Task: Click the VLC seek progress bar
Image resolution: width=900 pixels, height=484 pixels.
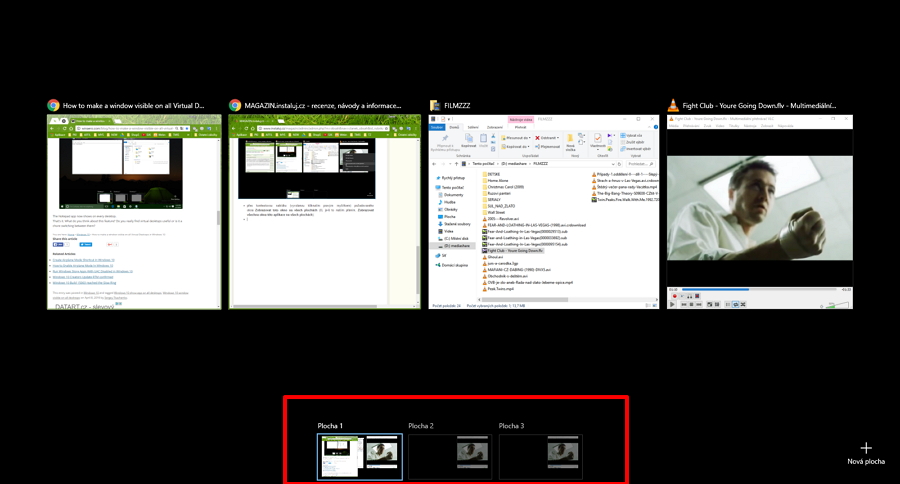Action: coord(759,289)
